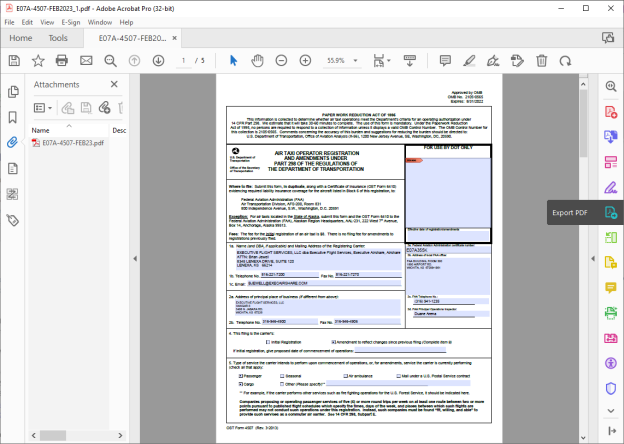Screen dimensions: 624x444
Task: Open the E-Sign menu
Action: click(x=71, y=22)
